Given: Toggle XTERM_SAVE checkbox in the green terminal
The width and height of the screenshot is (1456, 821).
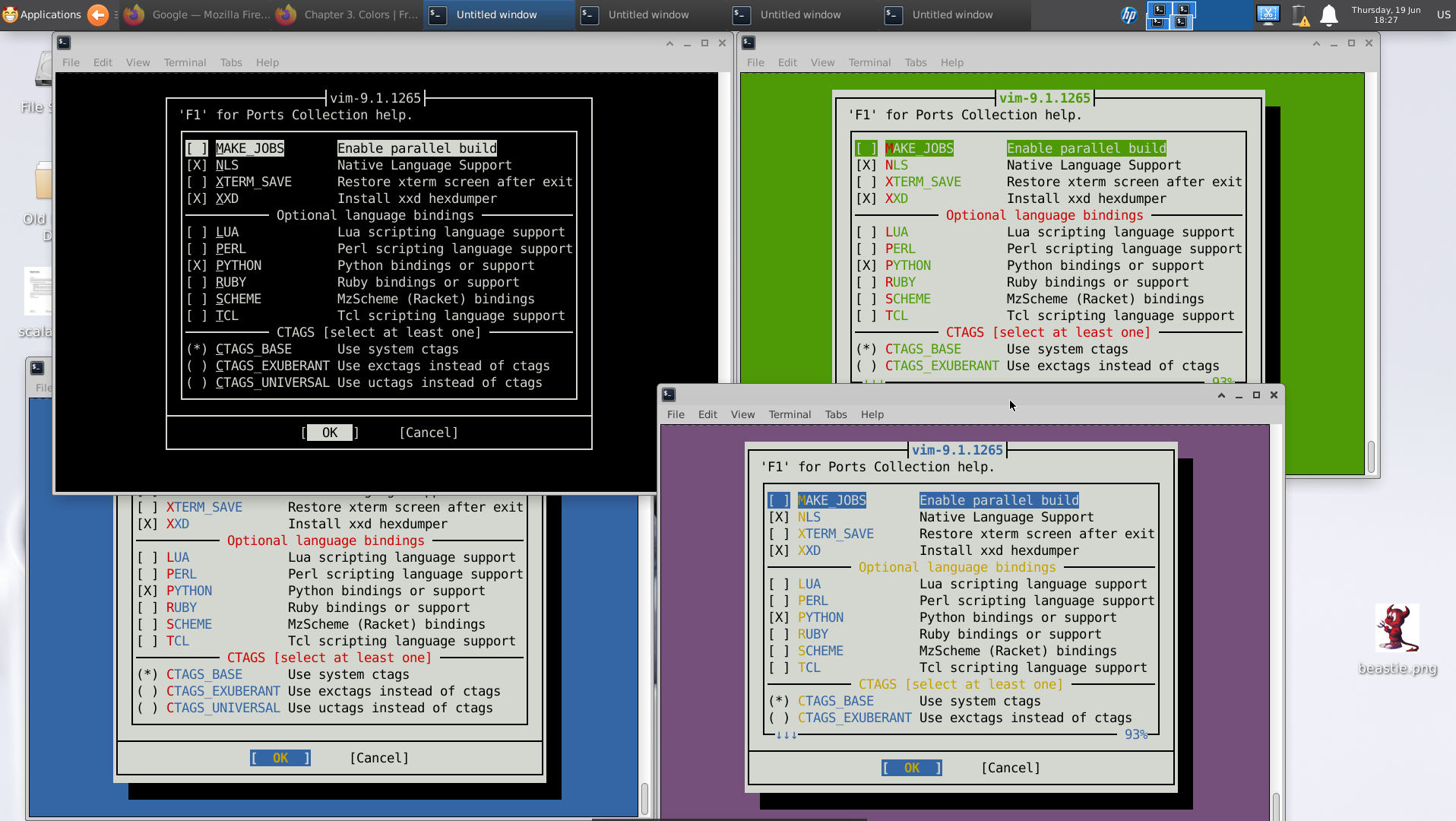Looking at the screenshot, I should (866, 182).
